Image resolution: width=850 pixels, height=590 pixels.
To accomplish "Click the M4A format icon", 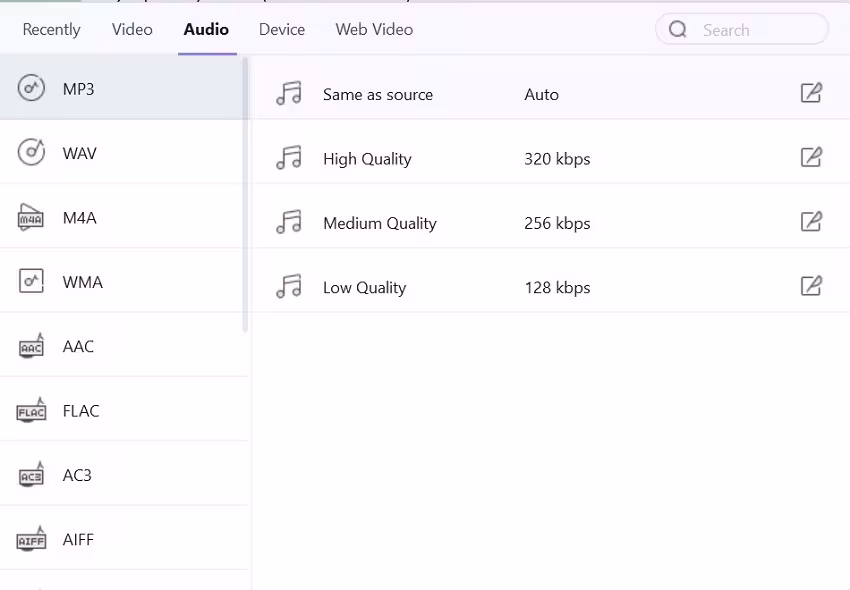I will click(x=32, y=218).
